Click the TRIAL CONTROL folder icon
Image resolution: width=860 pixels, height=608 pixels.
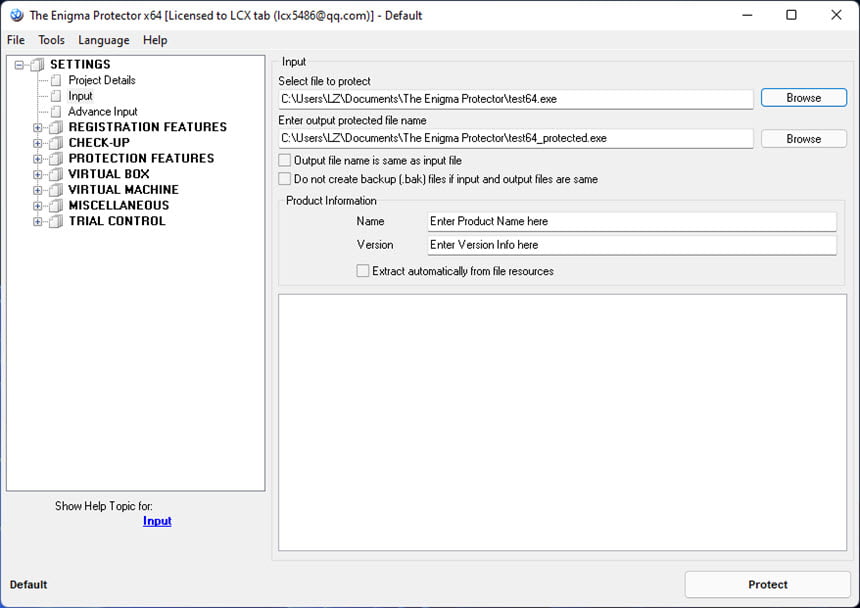tap(55, 221)
